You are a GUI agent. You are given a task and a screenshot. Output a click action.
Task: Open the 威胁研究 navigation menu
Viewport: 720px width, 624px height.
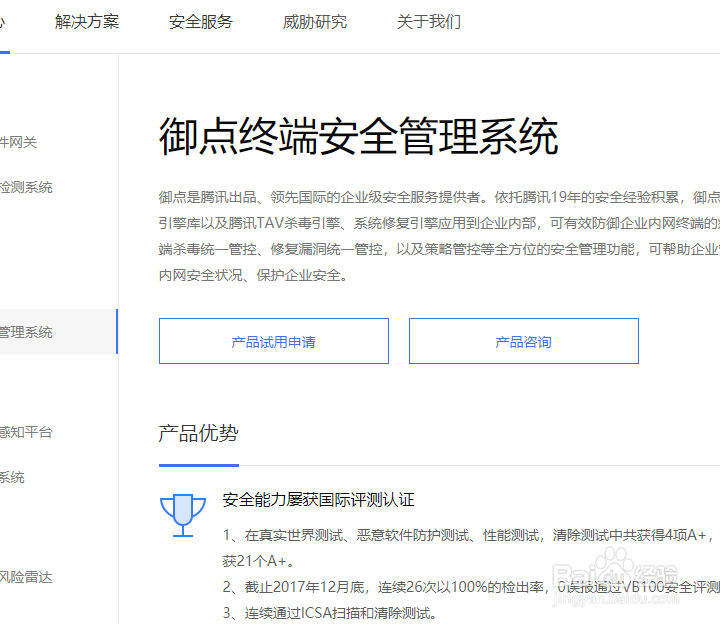click(x=315, y=22)
